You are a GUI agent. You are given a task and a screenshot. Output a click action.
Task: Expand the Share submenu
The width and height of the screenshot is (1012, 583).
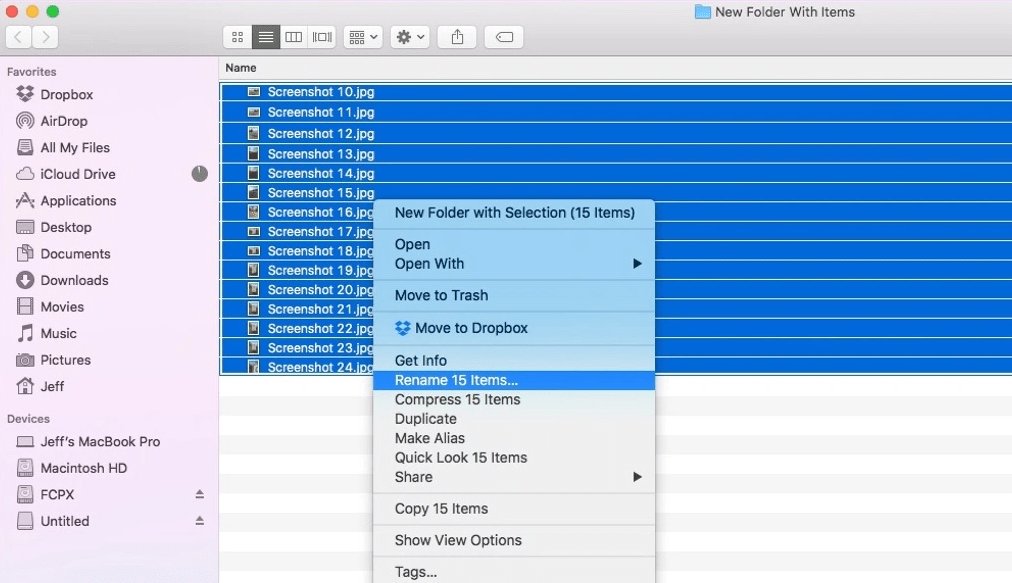(x=514, y=477)
